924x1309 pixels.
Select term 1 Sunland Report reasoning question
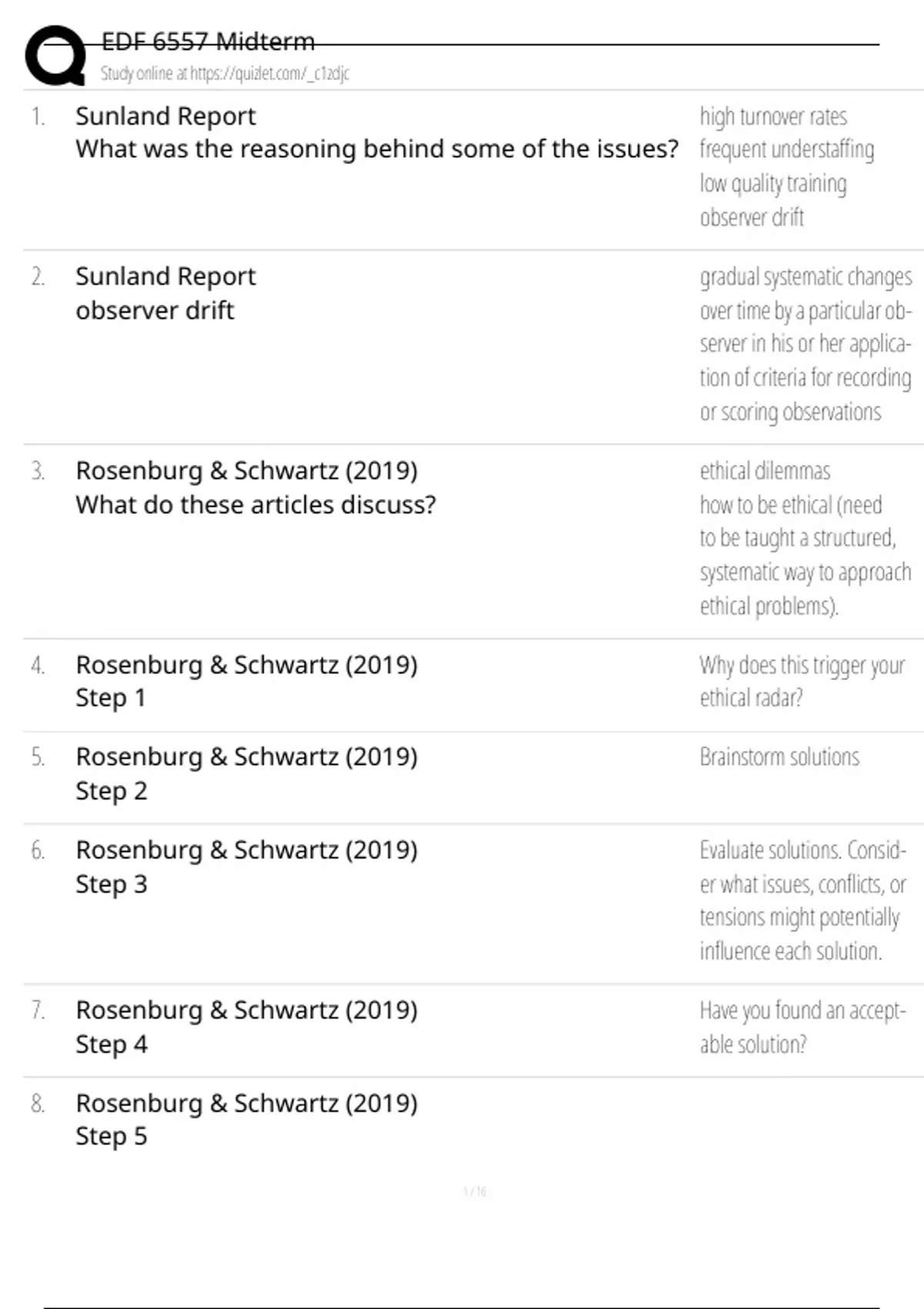point(377,132)
